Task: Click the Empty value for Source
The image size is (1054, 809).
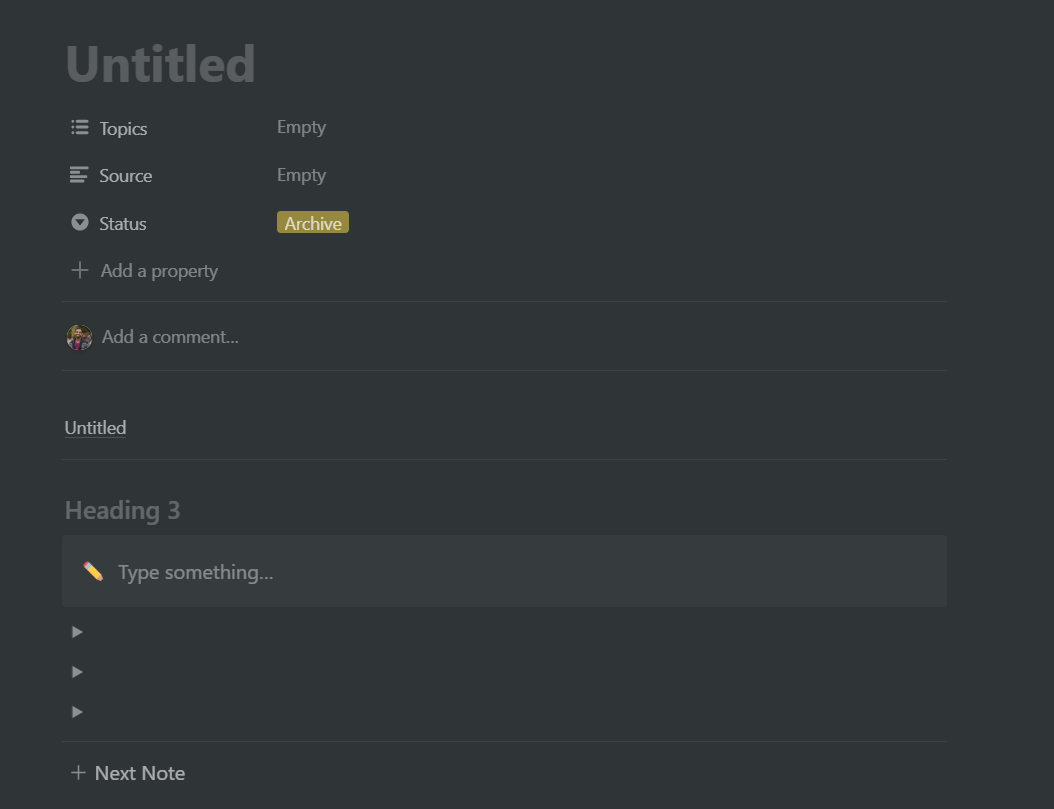Action: coord(301,175)
